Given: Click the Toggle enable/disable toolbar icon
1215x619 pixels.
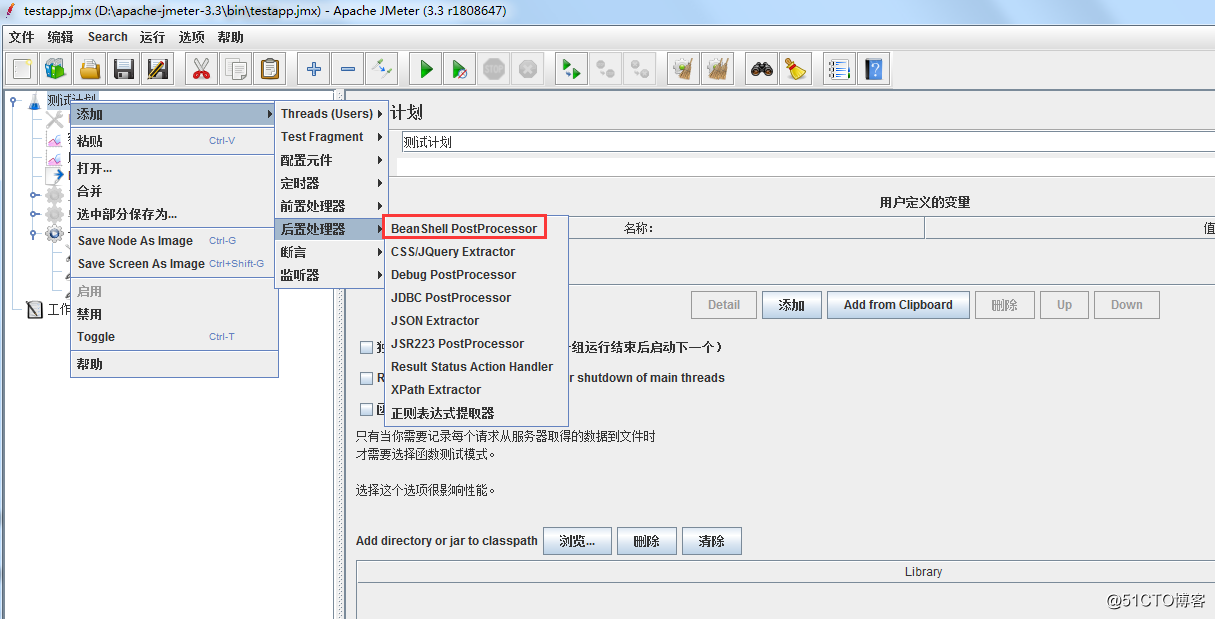Looking at the screenshot, I should click(x=381, y=69).
